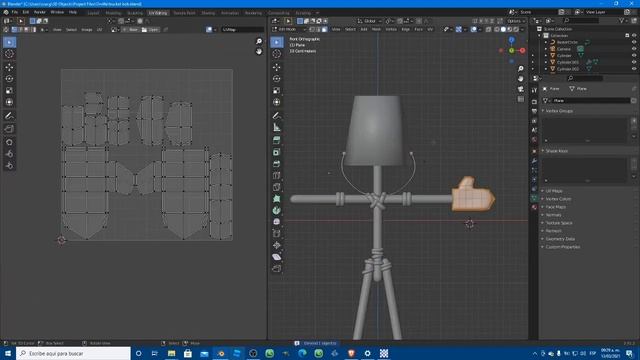Add a shape key with plus button
This screenshot has width=640, height=360.
[634, 161]
